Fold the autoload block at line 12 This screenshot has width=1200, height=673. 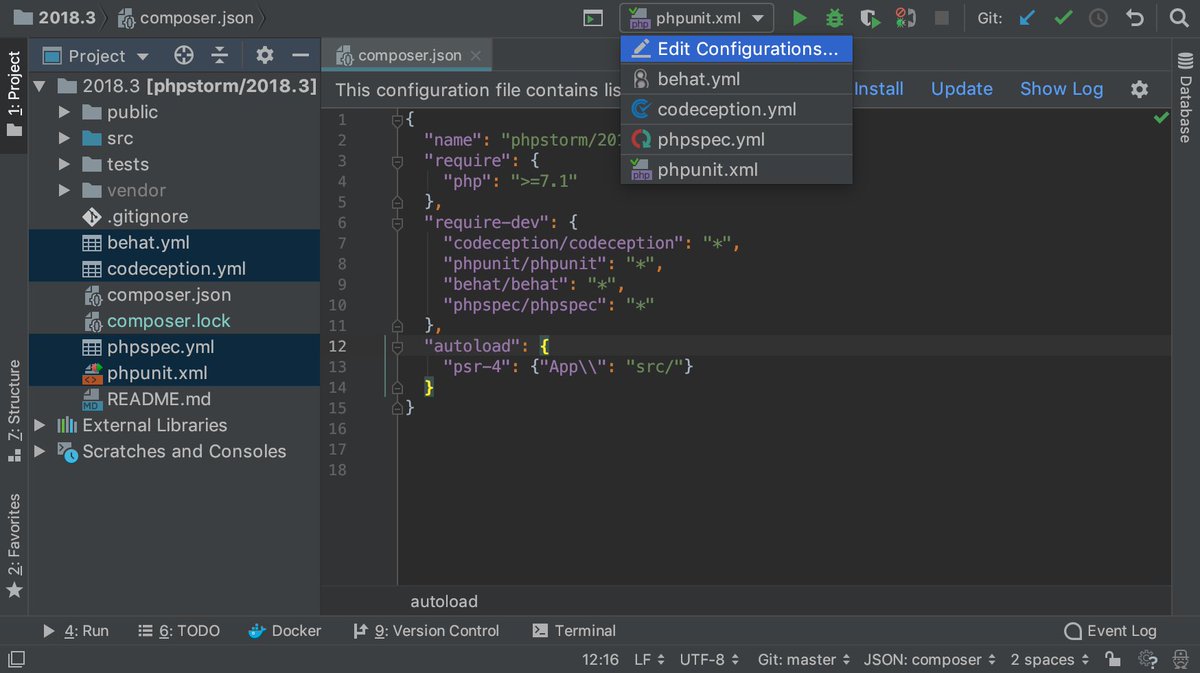397,346
